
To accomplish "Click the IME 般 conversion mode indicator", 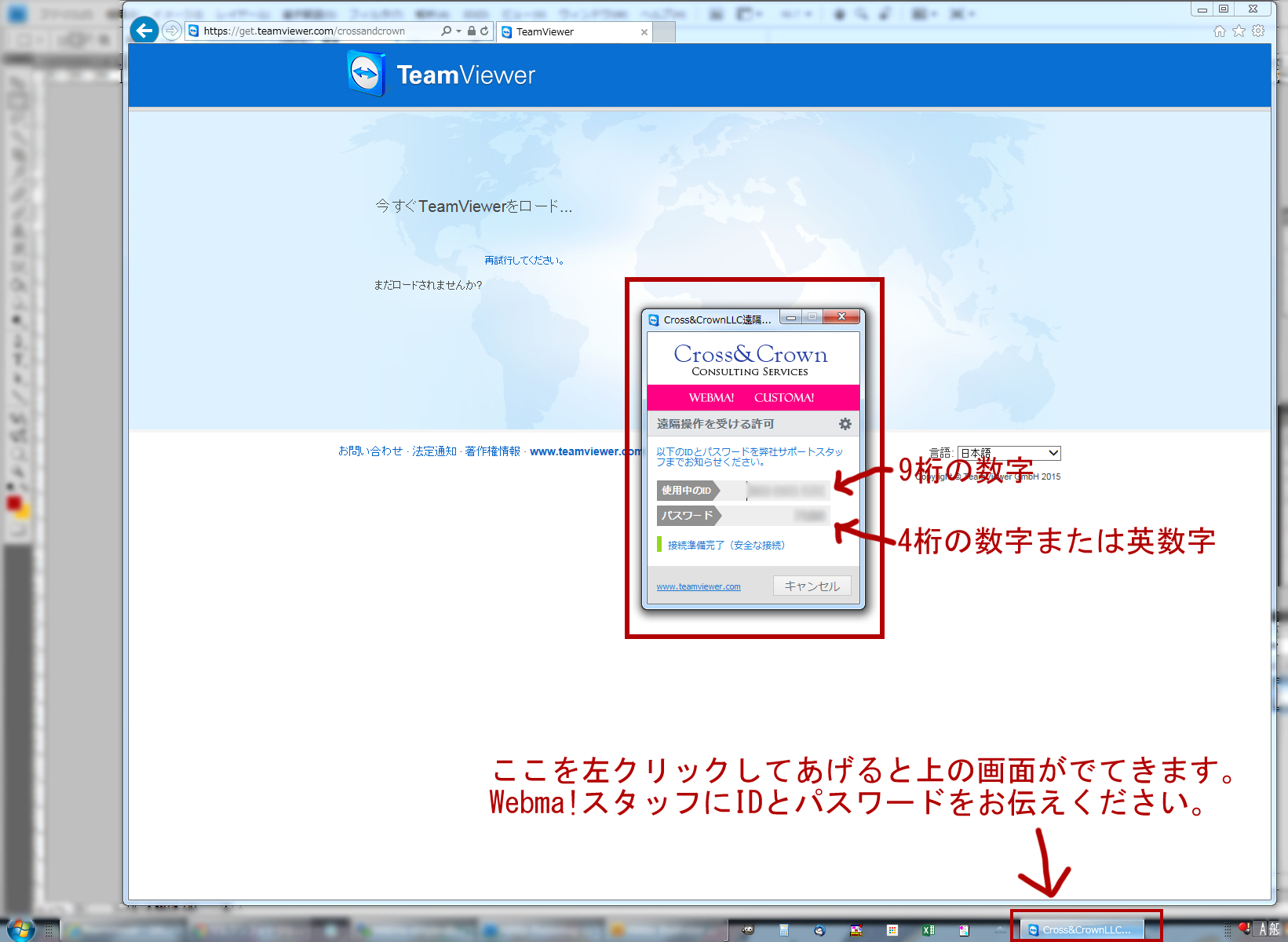I will point(1275,929).
